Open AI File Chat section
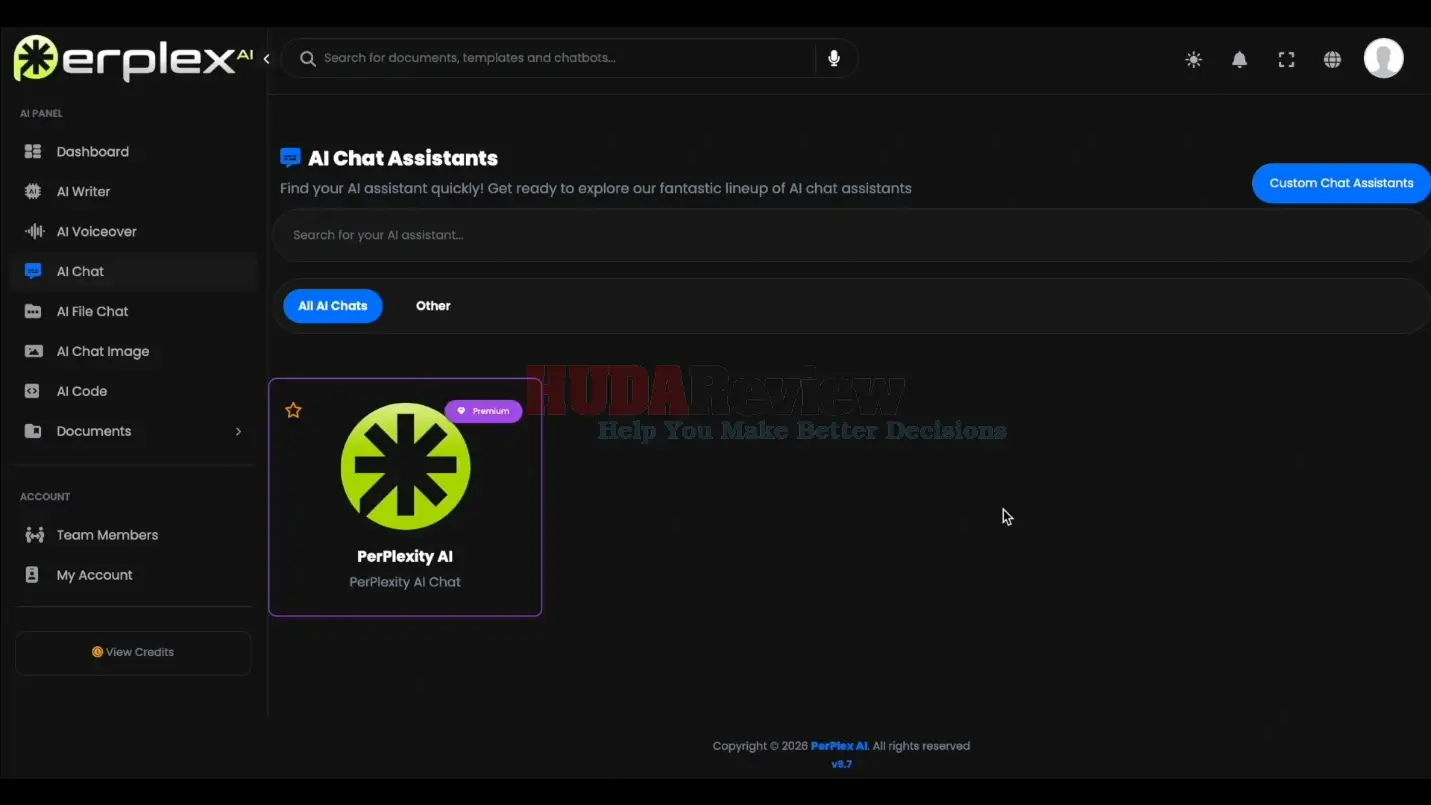The width and height of the screenshot is (1431, 805). (x=92, y=311)
